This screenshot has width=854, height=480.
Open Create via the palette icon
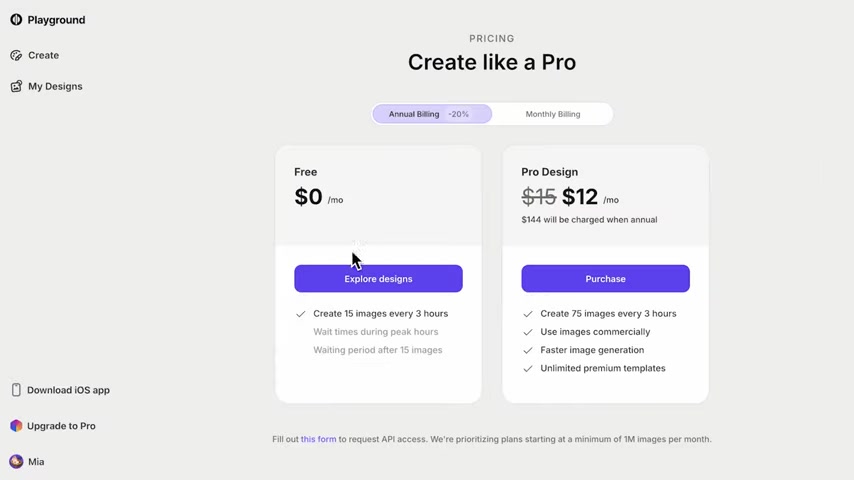point(16,55)
